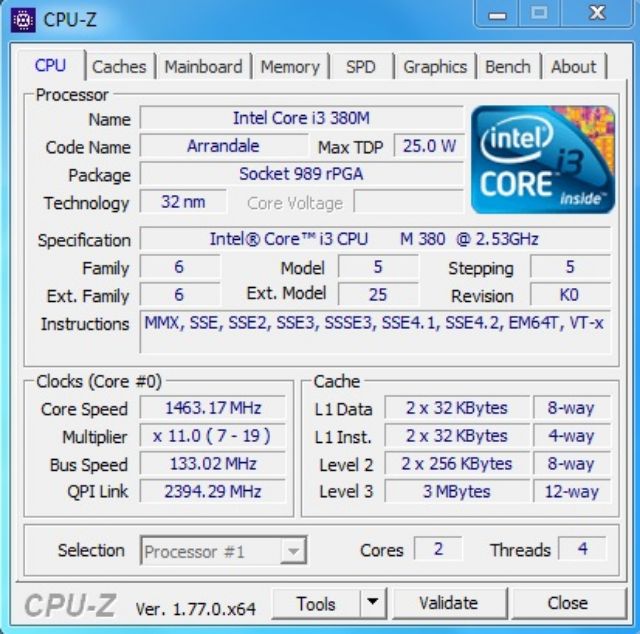This screenshot has height=634, width=640.
Task: Select the CPU tab
Action: coord(50,65)
